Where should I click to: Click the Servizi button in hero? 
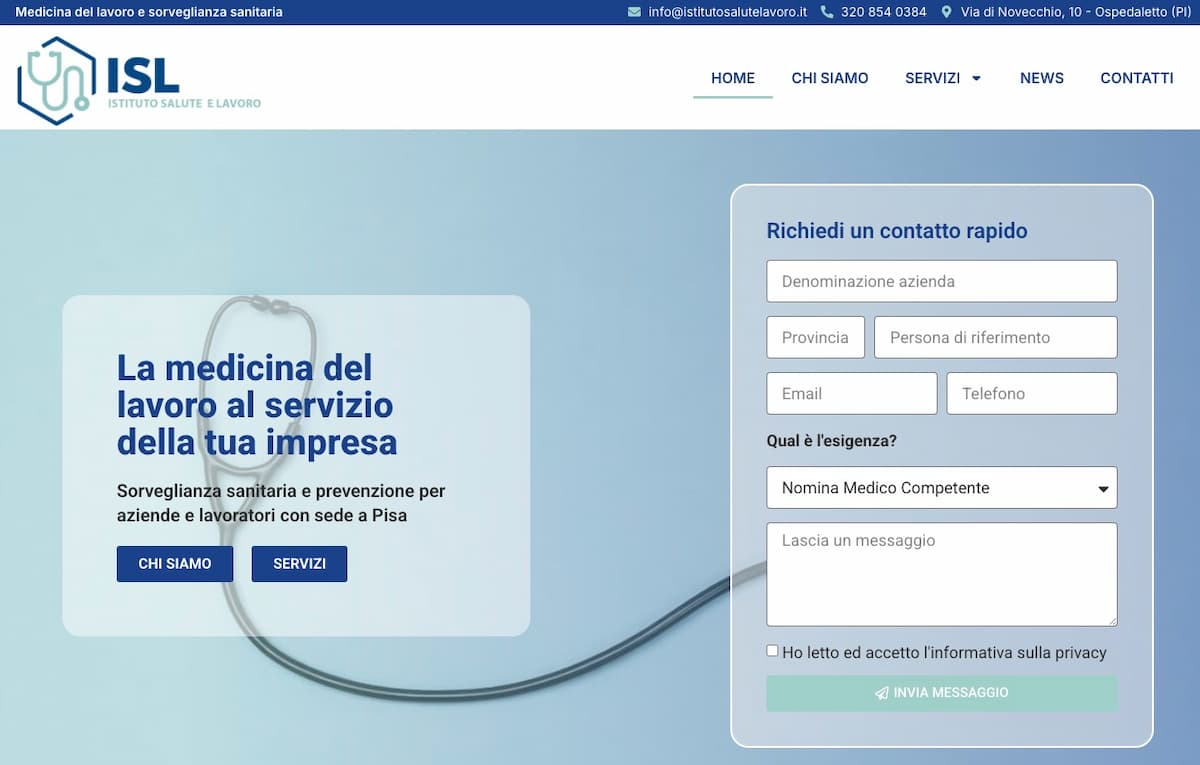(299, 564)
